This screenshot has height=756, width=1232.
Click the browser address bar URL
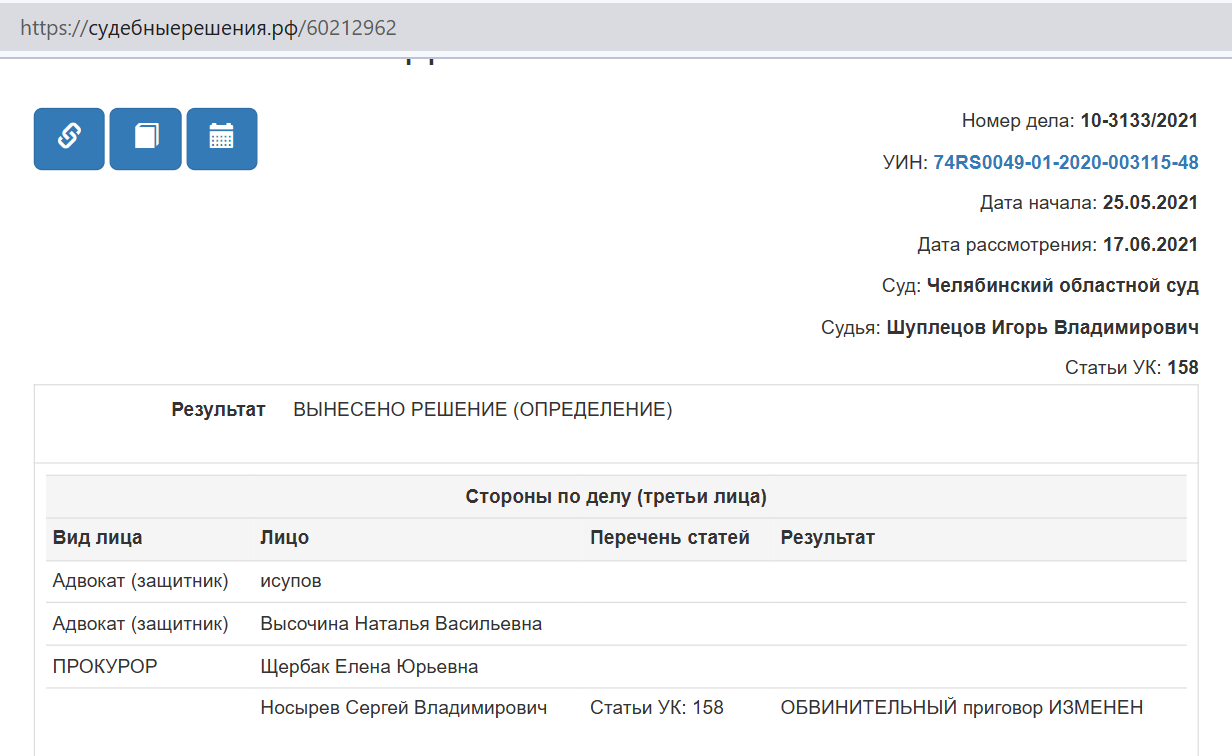point(208,28)
